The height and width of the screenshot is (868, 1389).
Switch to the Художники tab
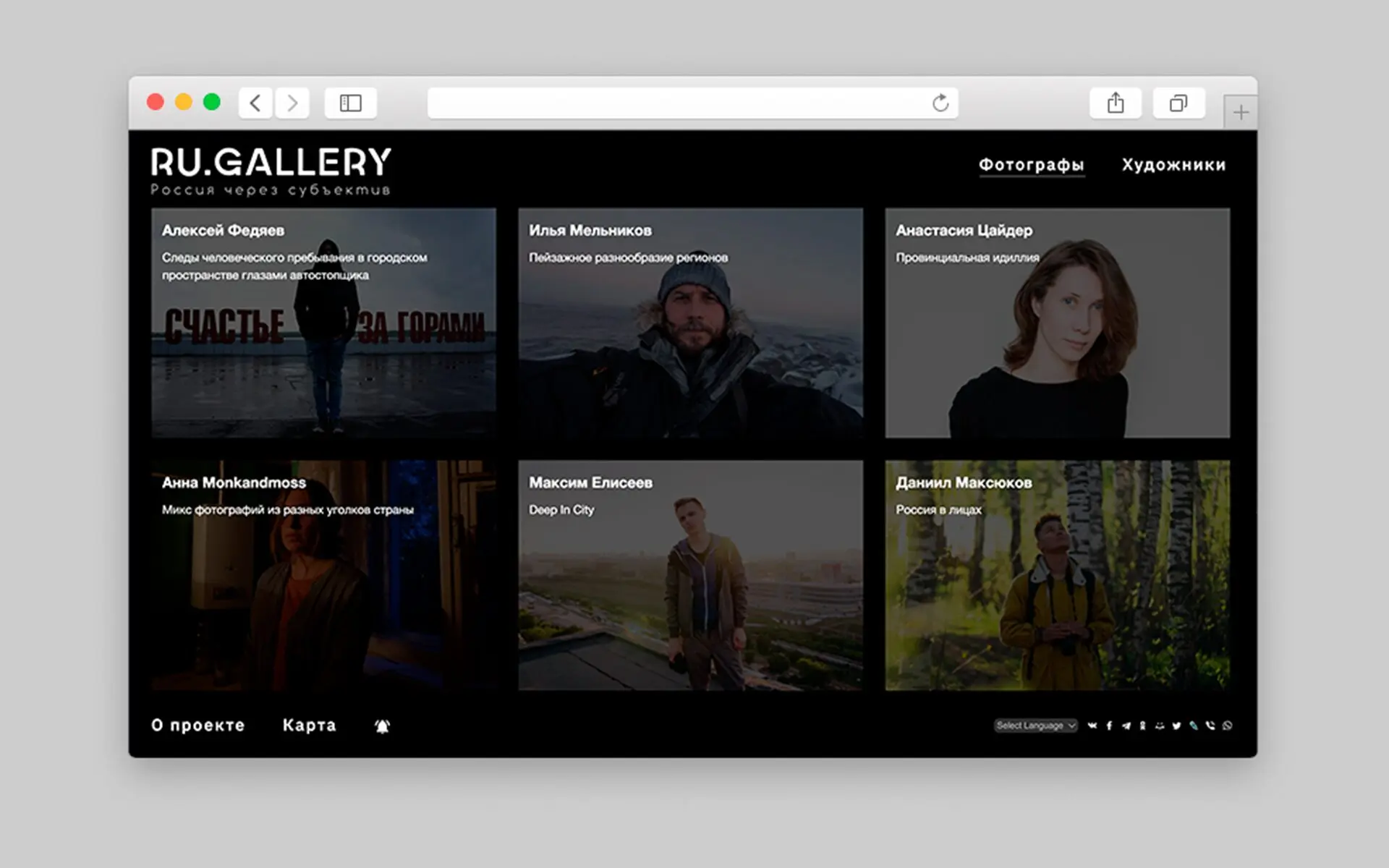(x=1173, y=165)
